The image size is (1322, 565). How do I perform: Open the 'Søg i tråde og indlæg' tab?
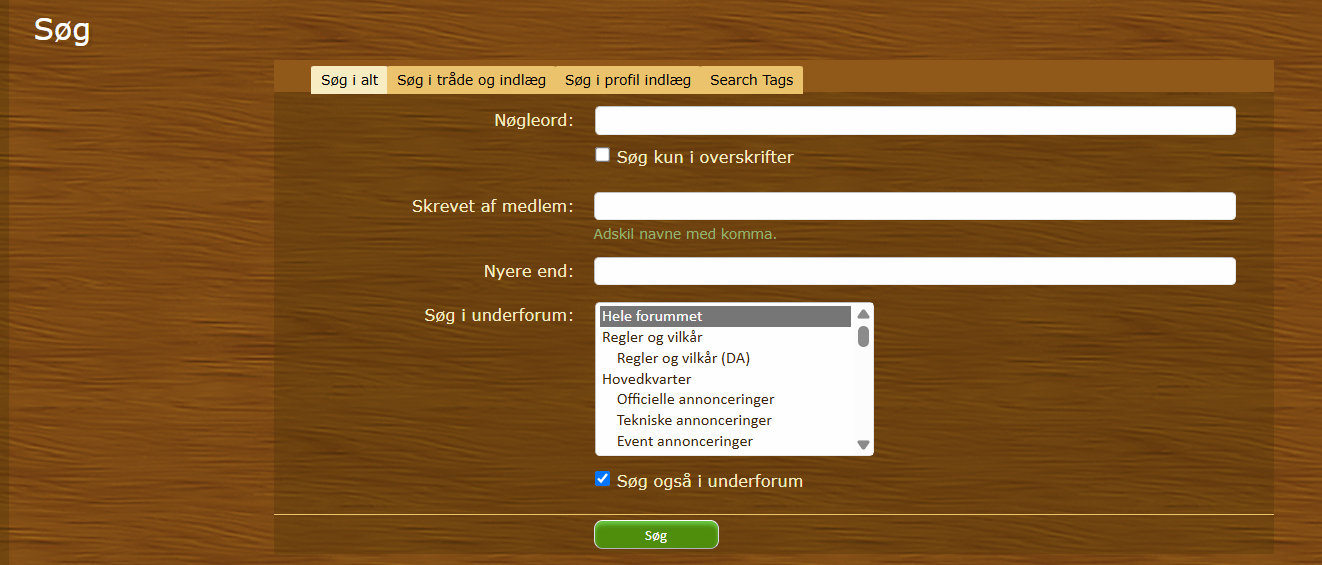471,80
